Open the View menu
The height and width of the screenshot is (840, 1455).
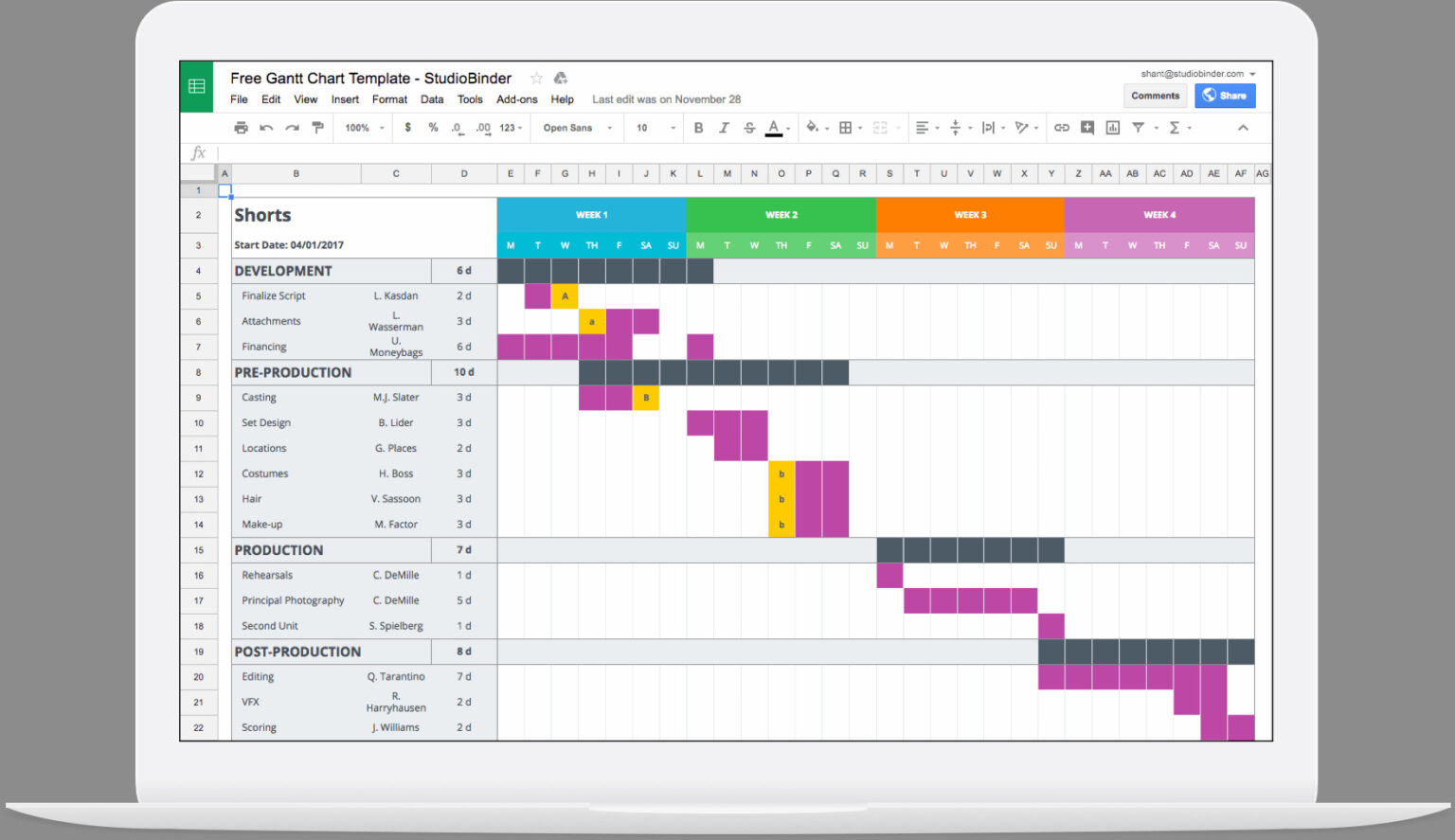click(x=305, y=99)
